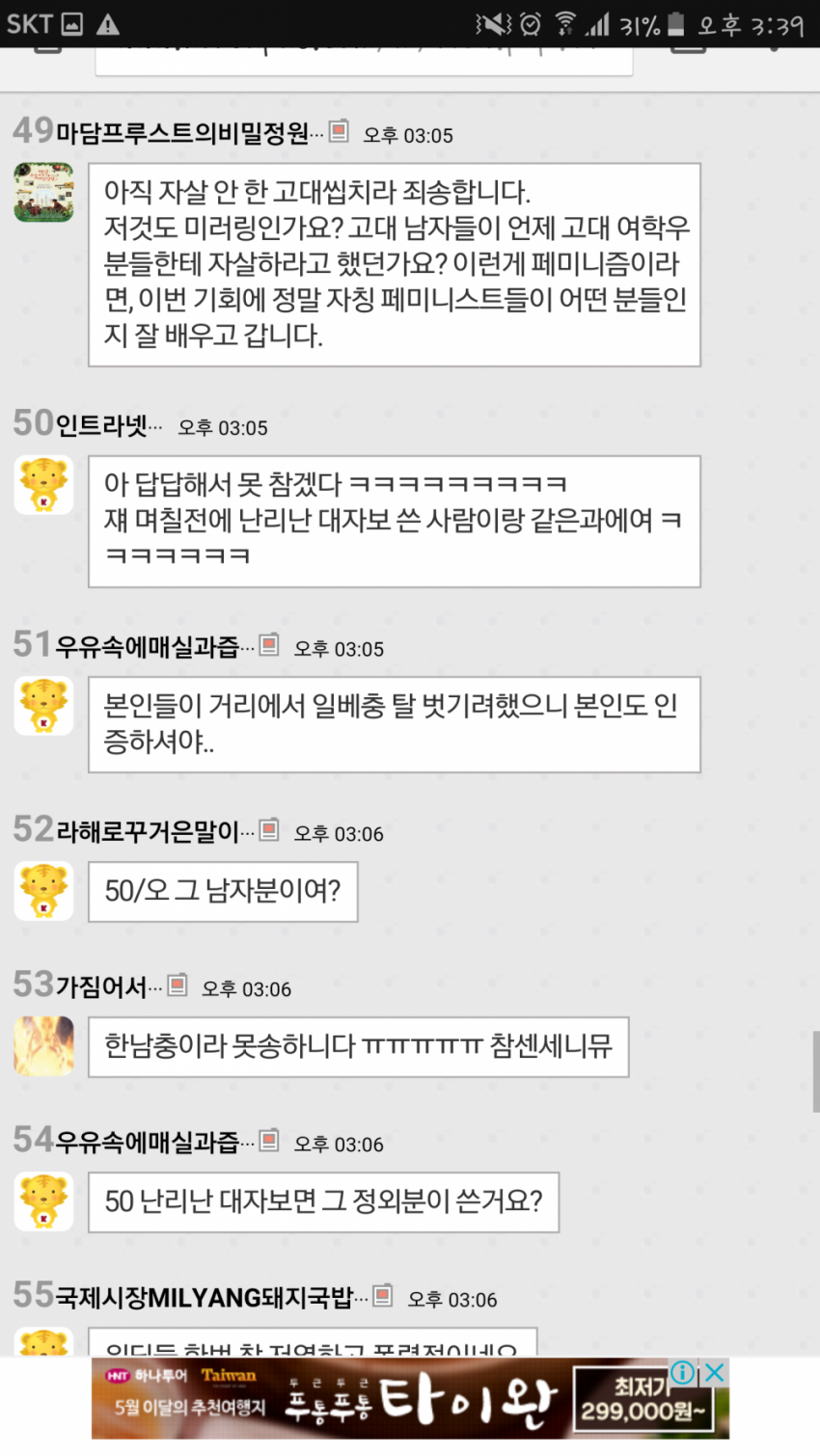
Task: Open tiger avatar of comment 50 author
Action: click(43, 485)
